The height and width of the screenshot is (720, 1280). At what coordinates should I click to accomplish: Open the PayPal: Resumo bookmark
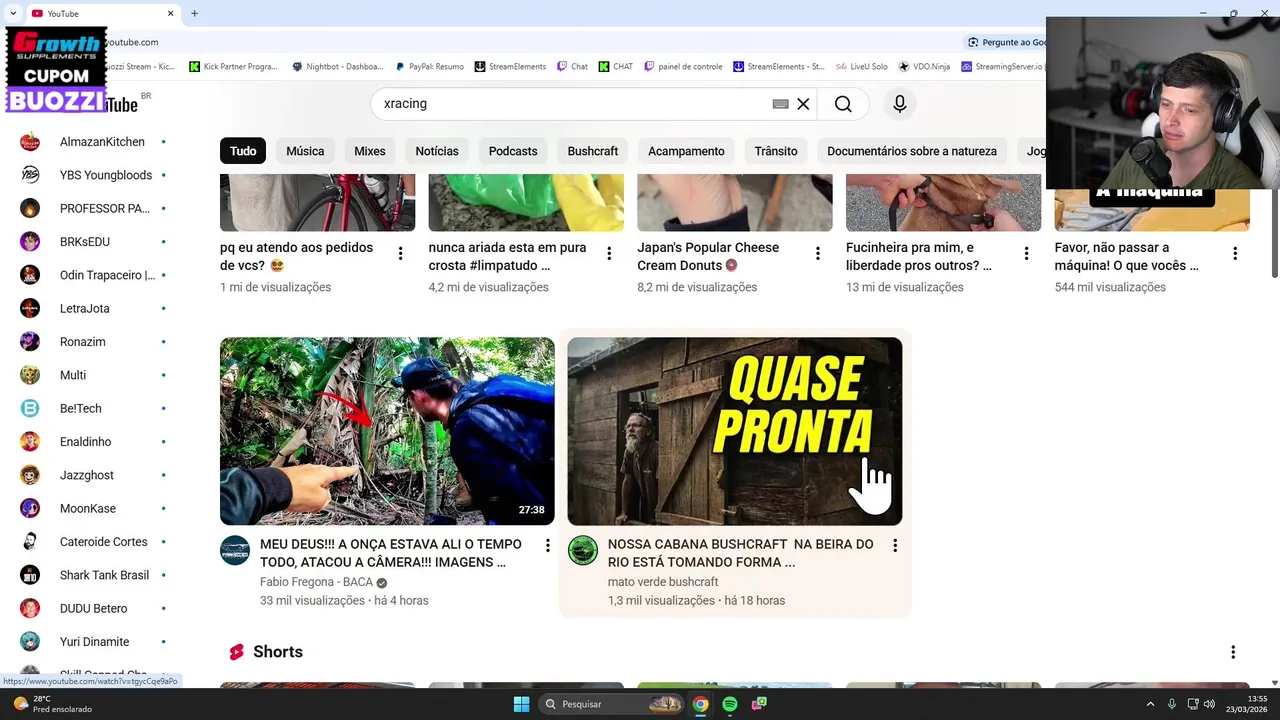[x=429, y=67]
